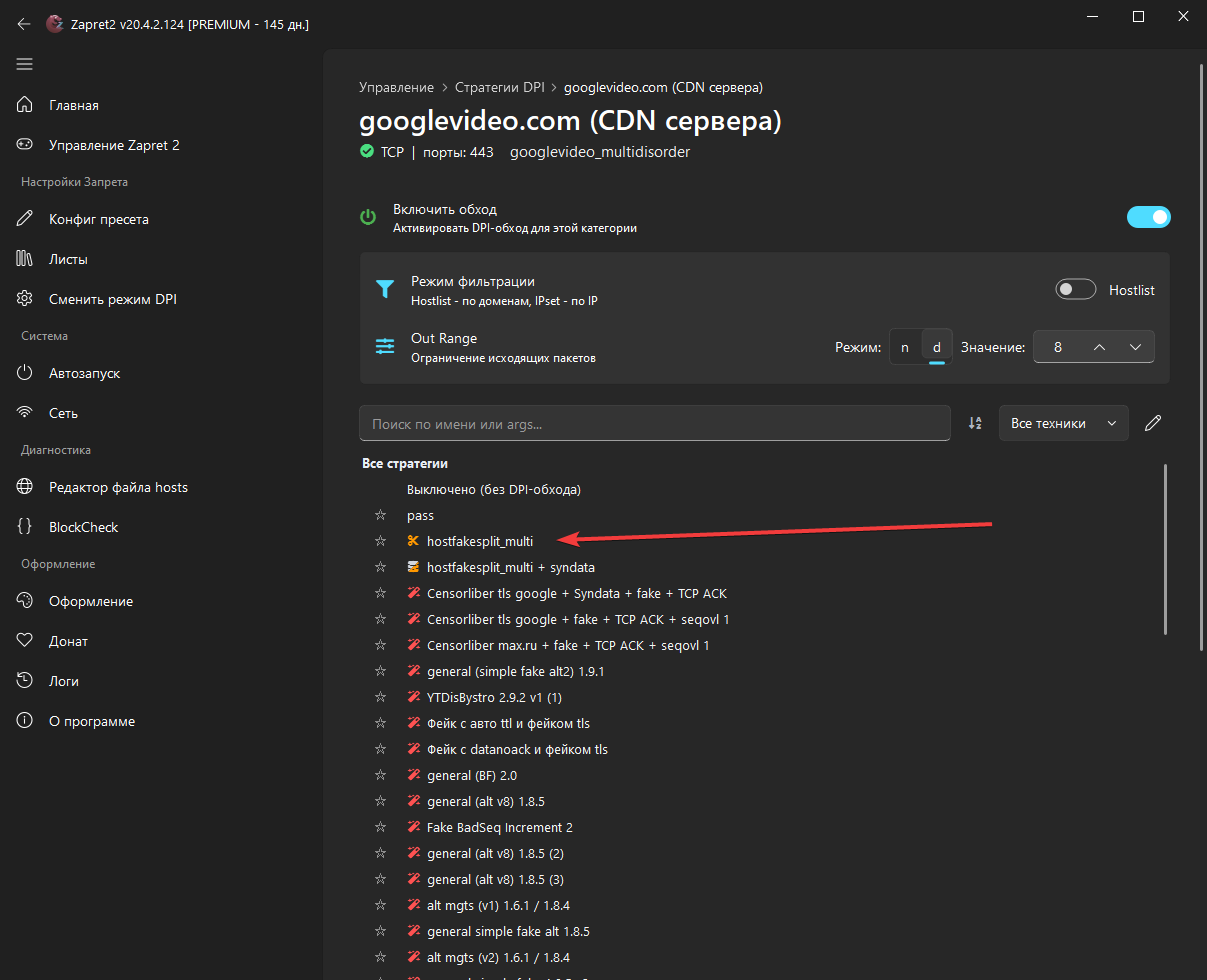Toggle the Hostlist filter mode switch
This screenshot has height=980, width=1207.
1076,290
